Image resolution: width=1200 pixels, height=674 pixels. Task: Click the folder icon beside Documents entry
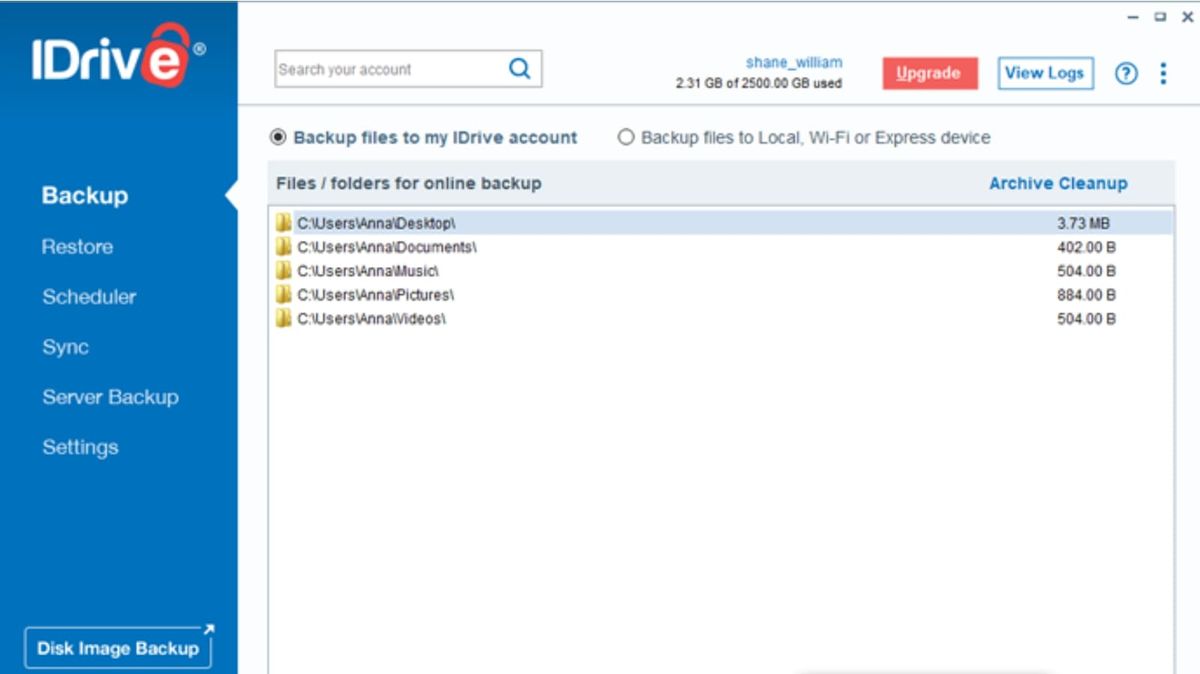[x=284, y=246]
